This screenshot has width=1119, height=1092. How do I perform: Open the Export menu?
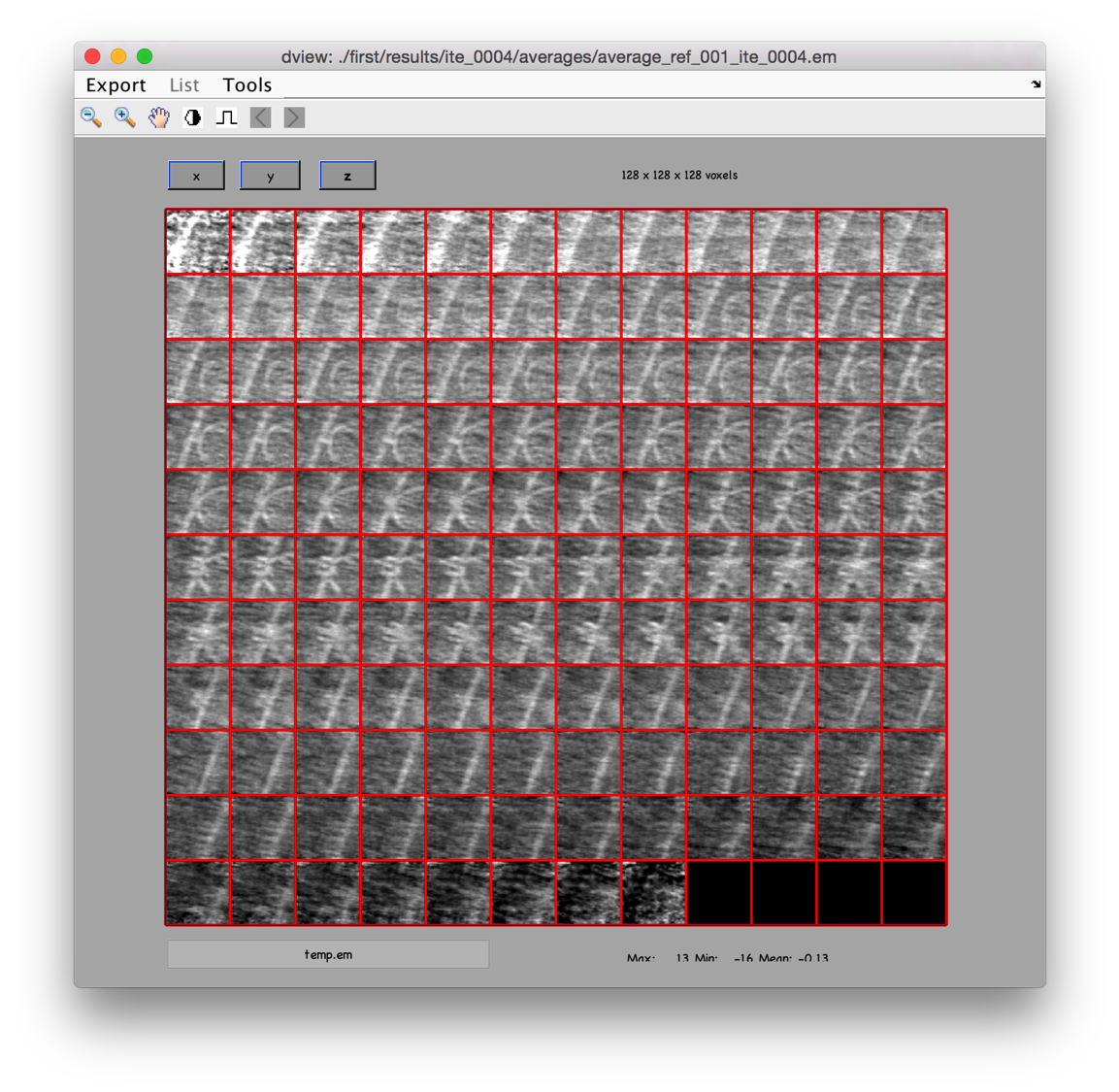point(115,85)
